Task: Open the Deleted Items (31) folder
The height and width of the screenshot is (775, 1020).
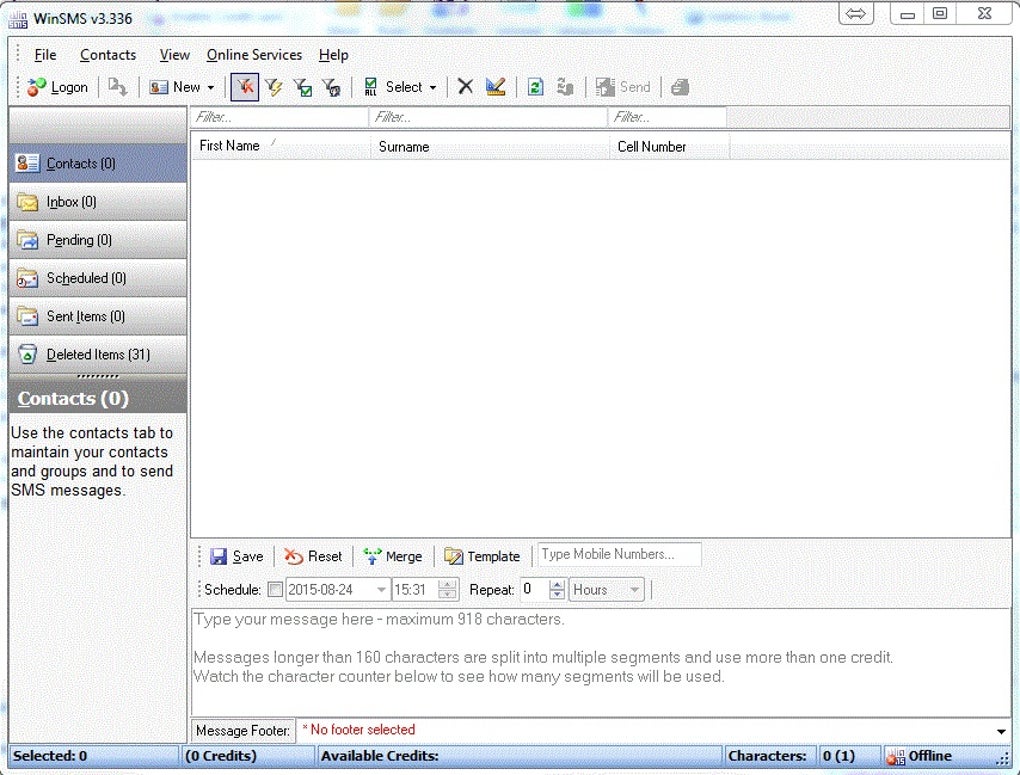Action: point(98,355)
